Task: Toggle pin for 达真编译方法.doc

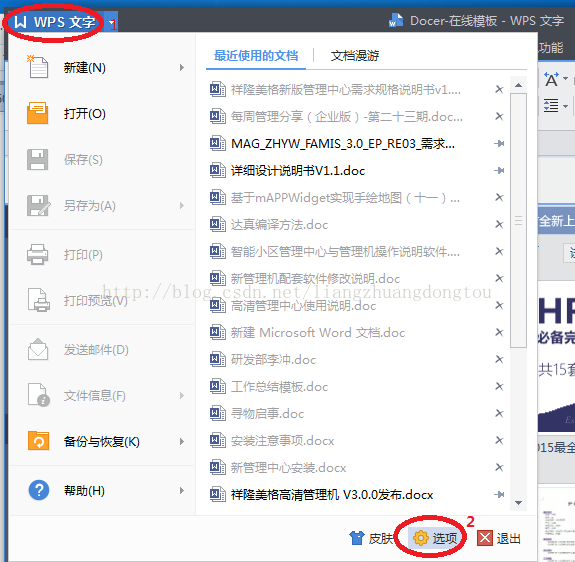Action: (499, 225)
